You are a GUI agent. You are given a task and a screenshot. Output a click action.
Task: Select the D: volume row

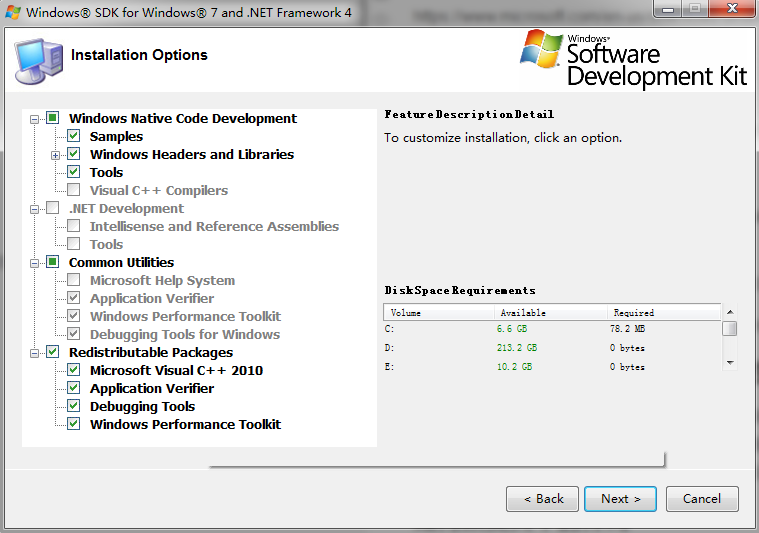(552, 348)
